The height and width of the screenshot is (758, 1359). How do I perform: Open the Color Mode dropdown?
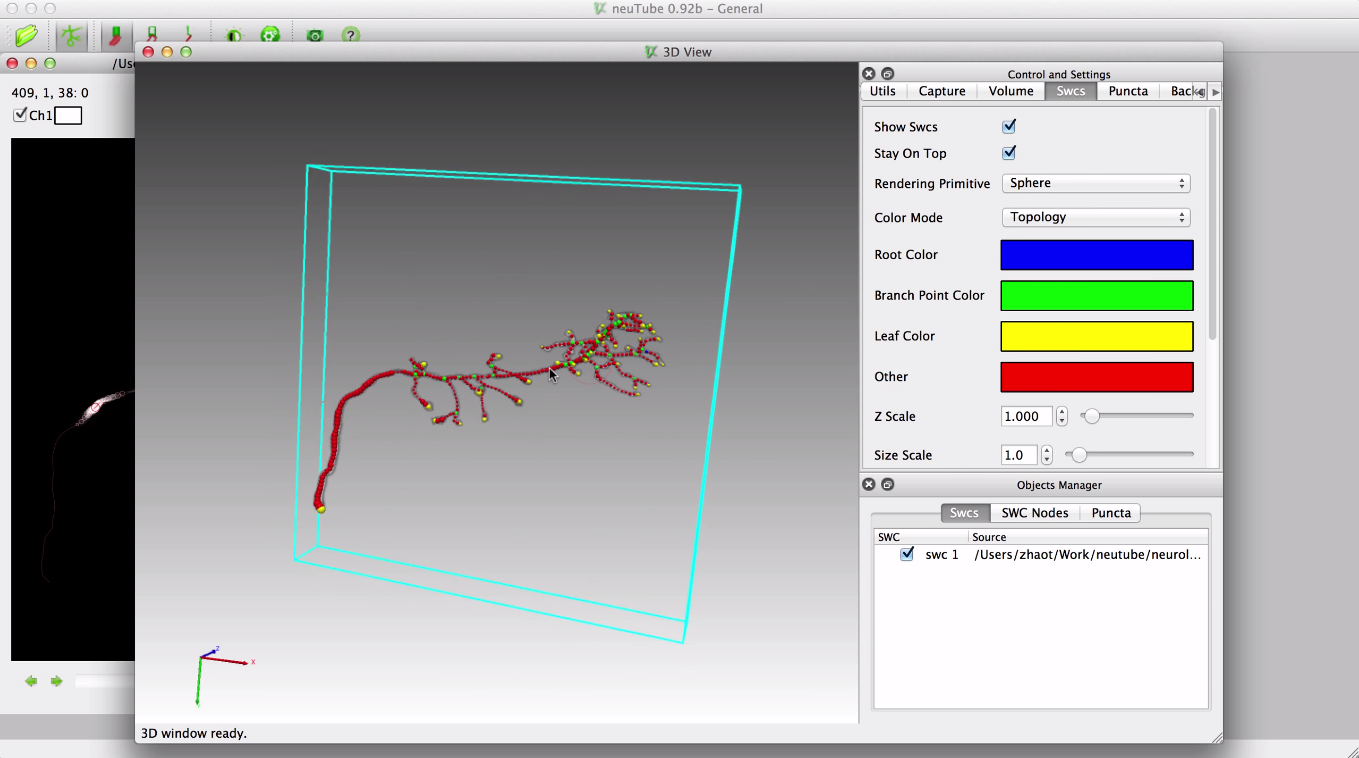click(1096, 218)
